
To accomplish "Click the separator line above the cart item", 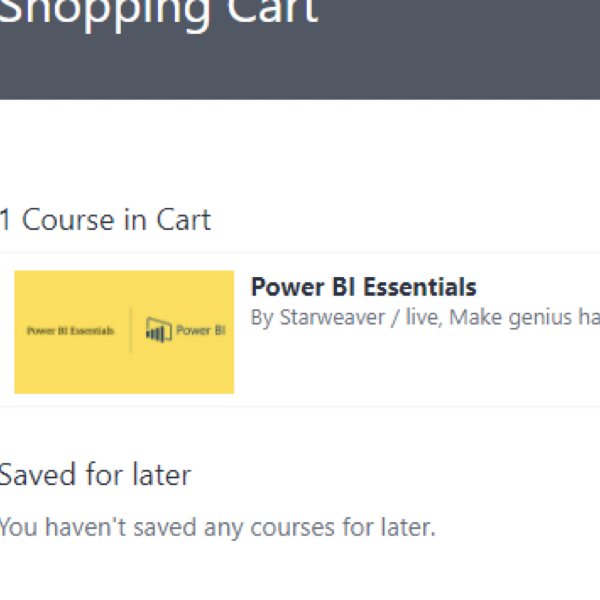I will pos(300,253).
